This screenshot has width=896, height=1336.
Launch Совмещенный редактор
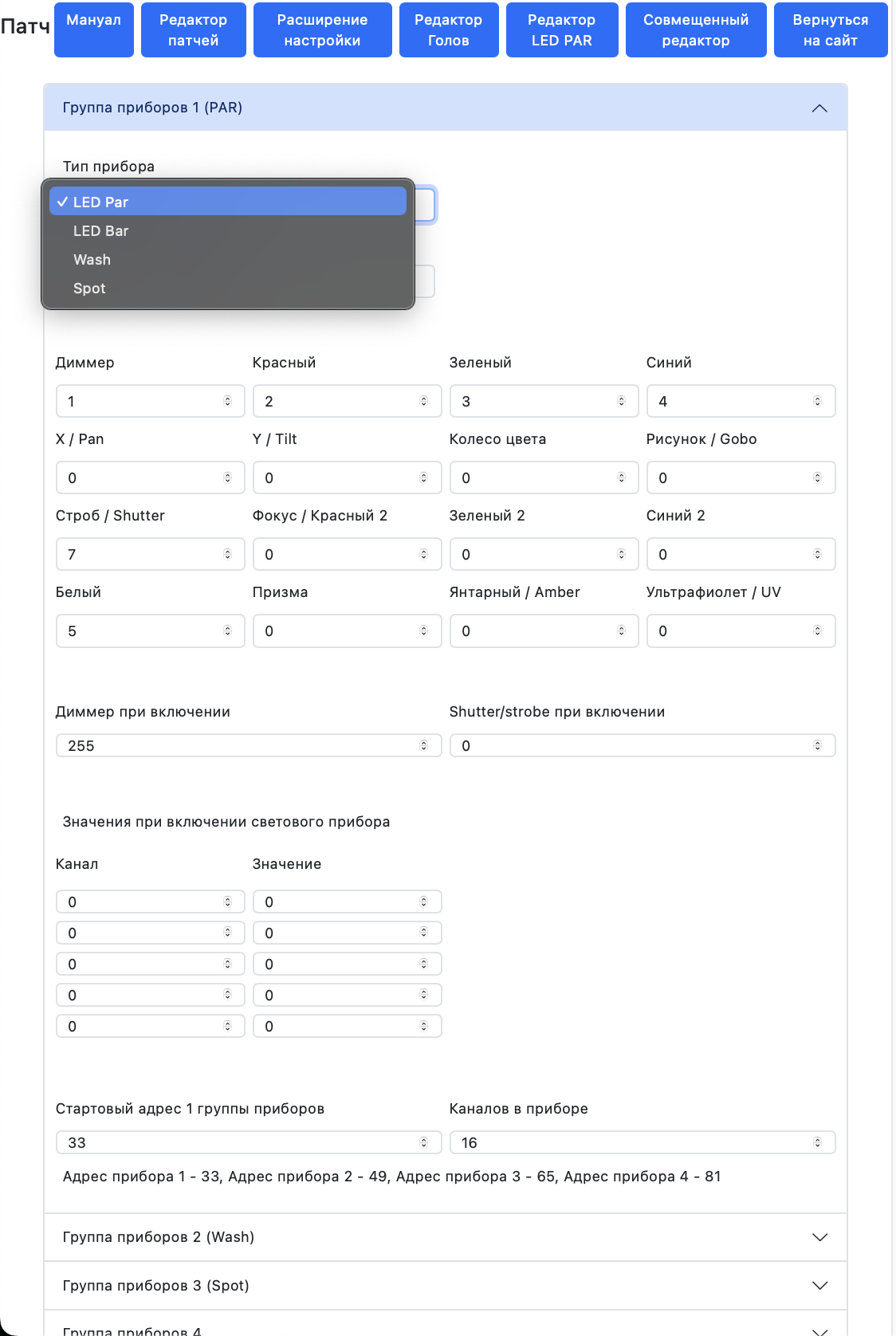[696, 29]
